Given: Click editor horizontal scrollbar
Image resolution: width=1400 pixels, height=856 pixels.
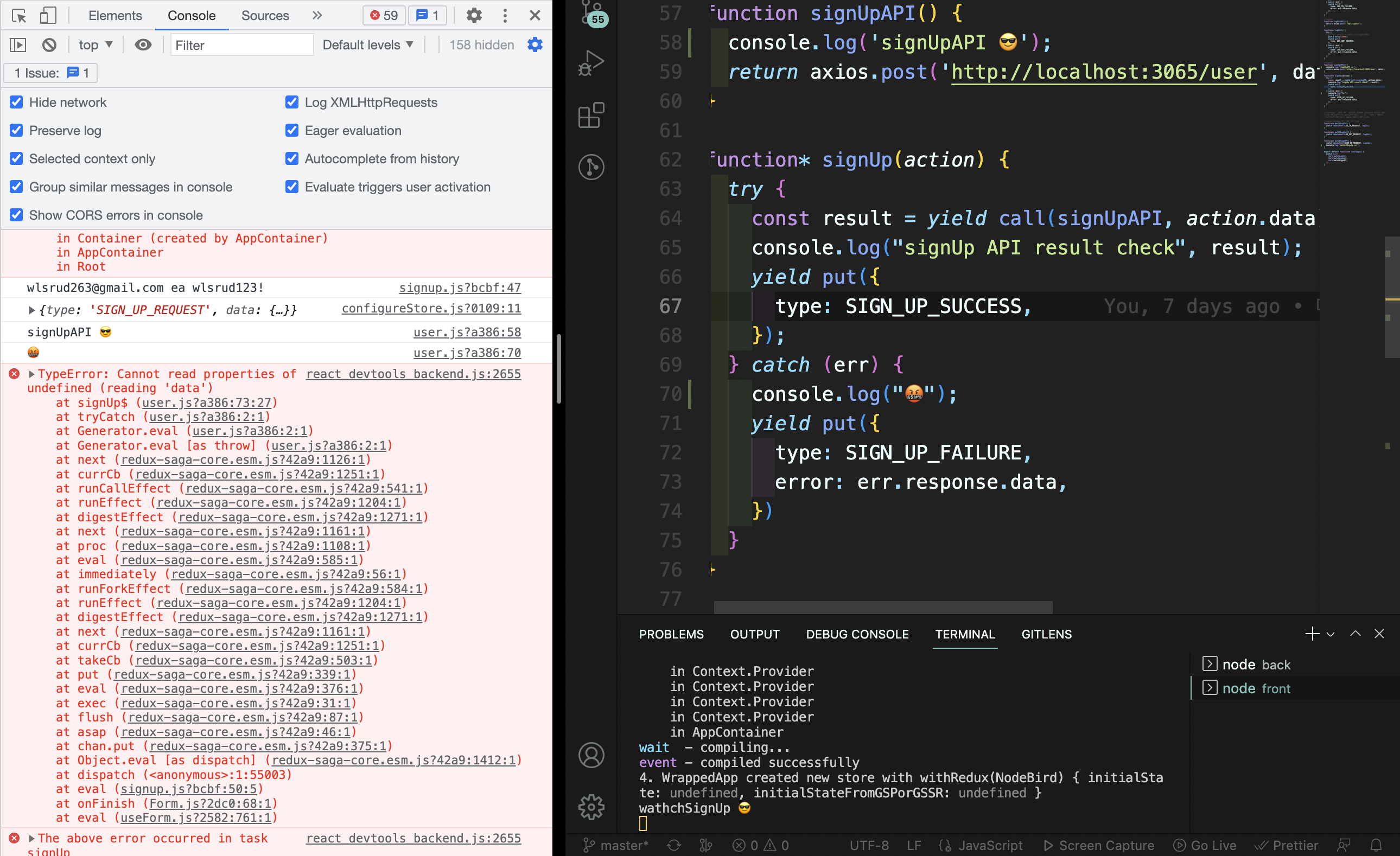Looking at the screenshot, I should pyautogui.click(x=883, y=607).
